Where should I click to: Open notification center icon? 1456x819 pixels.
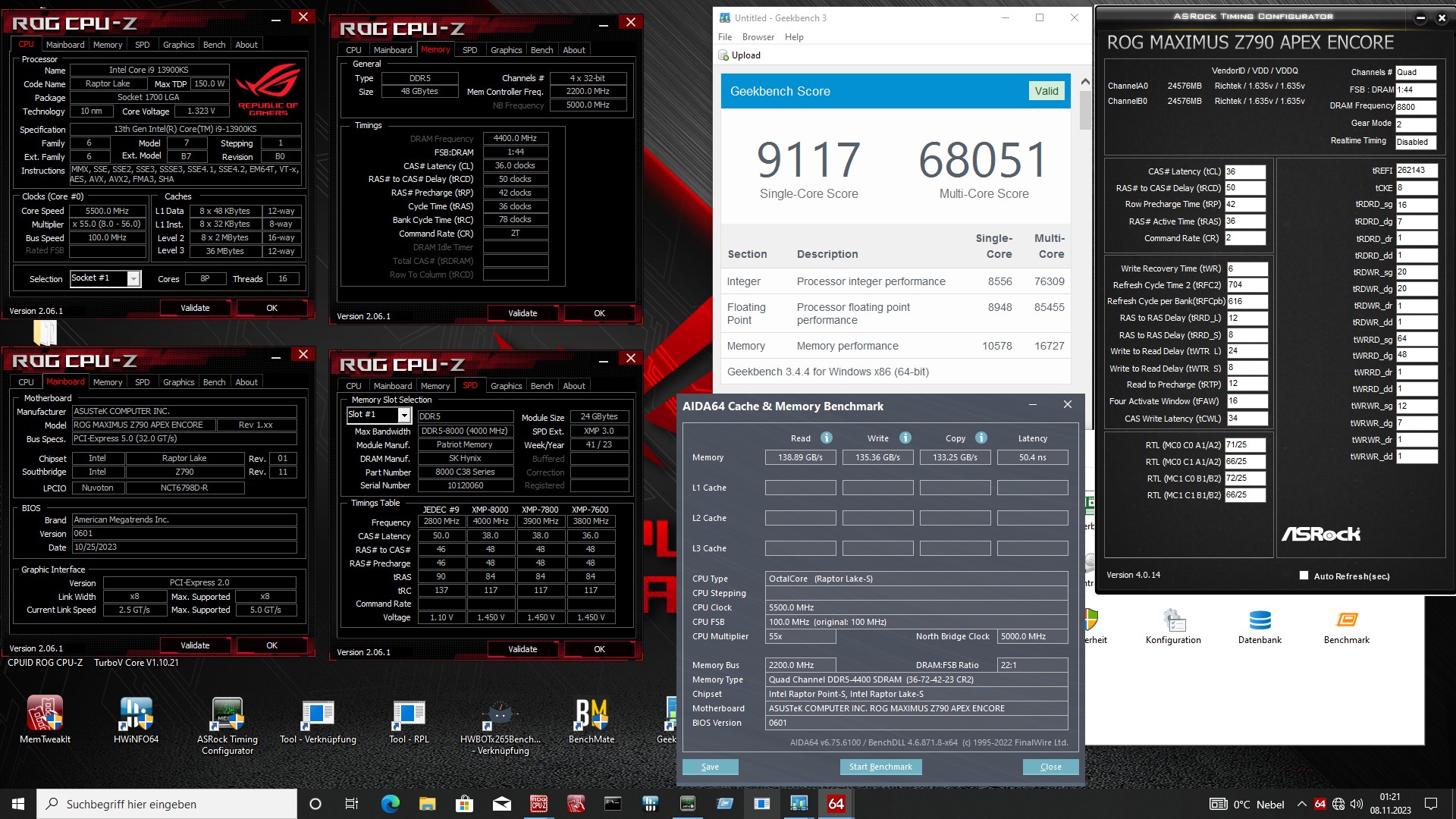pos(1431,804)
